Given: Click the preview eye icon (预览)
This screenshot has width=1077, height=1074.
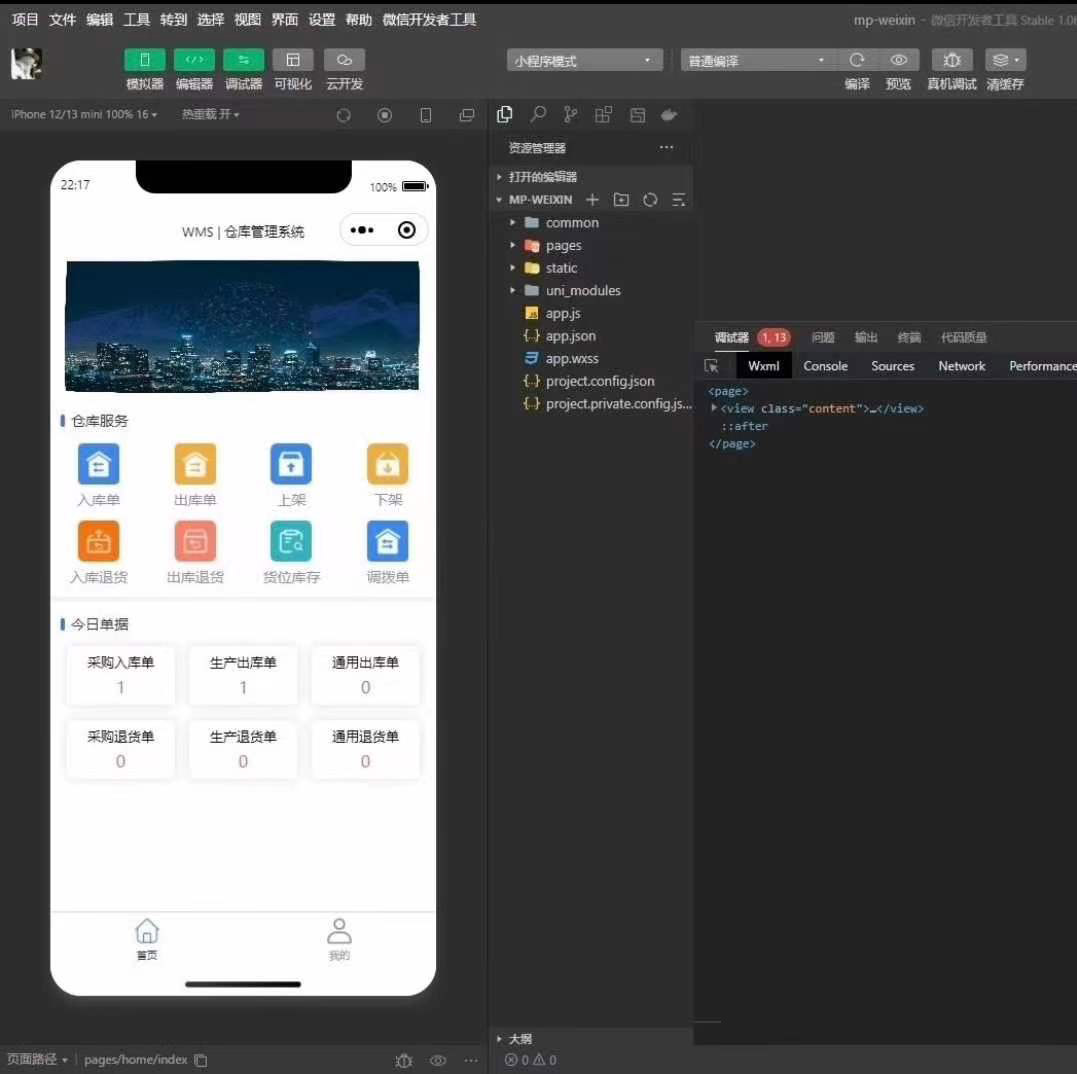Looking at the screenshot, I should (898, 60).
